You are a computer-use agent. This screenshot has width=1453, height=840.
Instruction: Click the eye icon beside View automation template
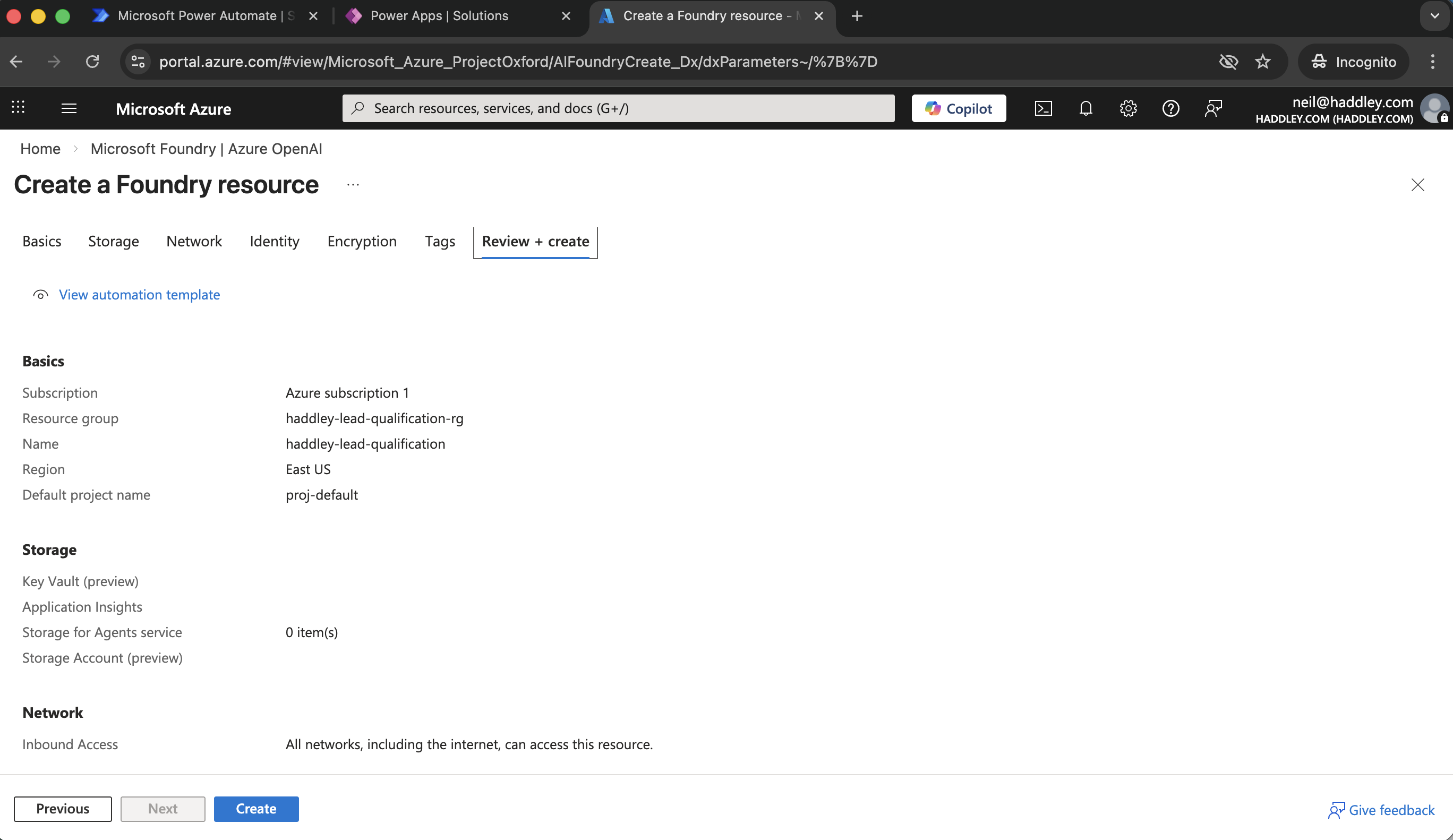pos(40,295)
